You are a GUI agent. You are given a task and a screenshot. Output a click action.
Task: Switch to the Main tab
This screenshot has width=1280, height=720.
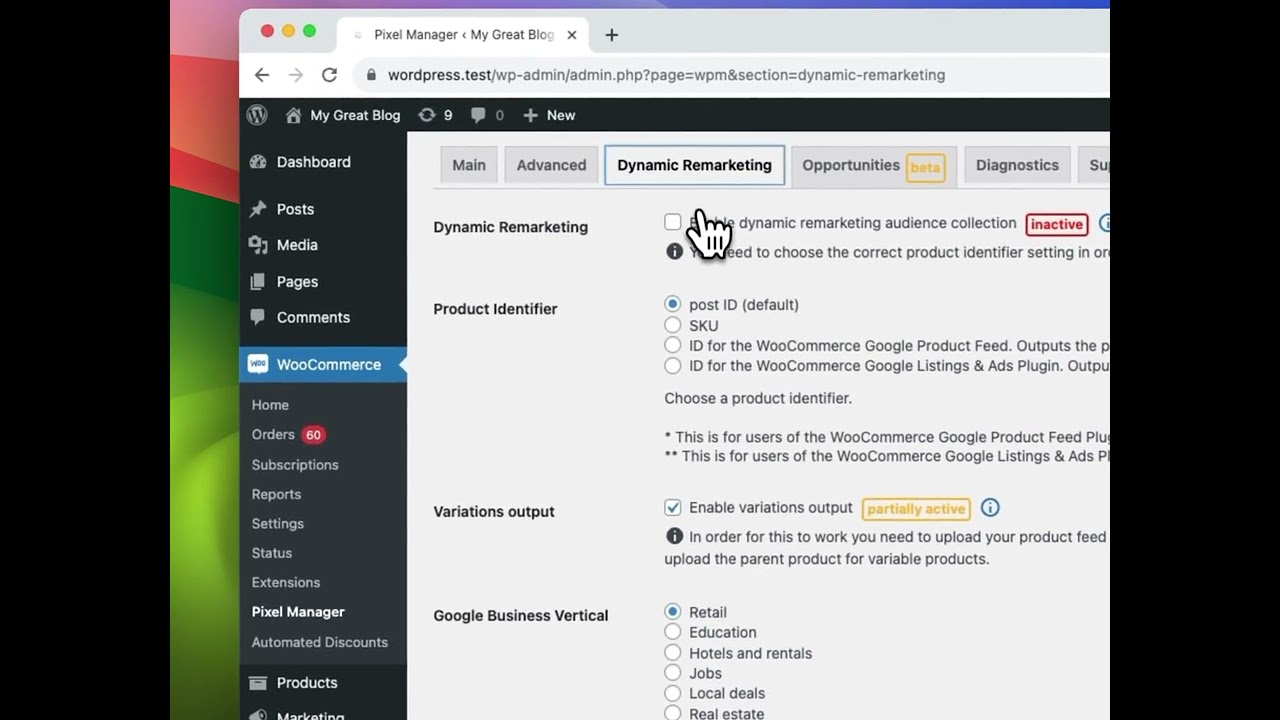[x=469, y=166]
